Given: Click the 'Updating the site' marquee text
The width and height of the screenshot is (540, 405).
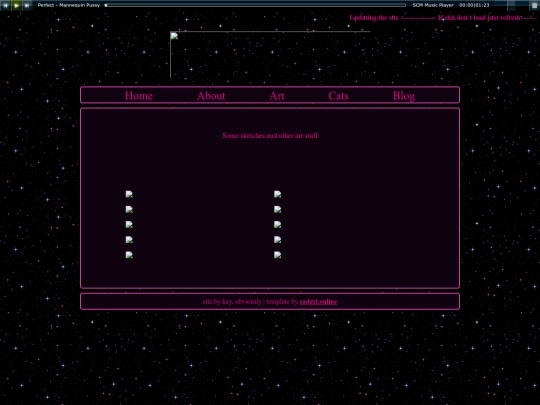Looking at the screenshot, I should pyautogui.click(x=374, y=18).
